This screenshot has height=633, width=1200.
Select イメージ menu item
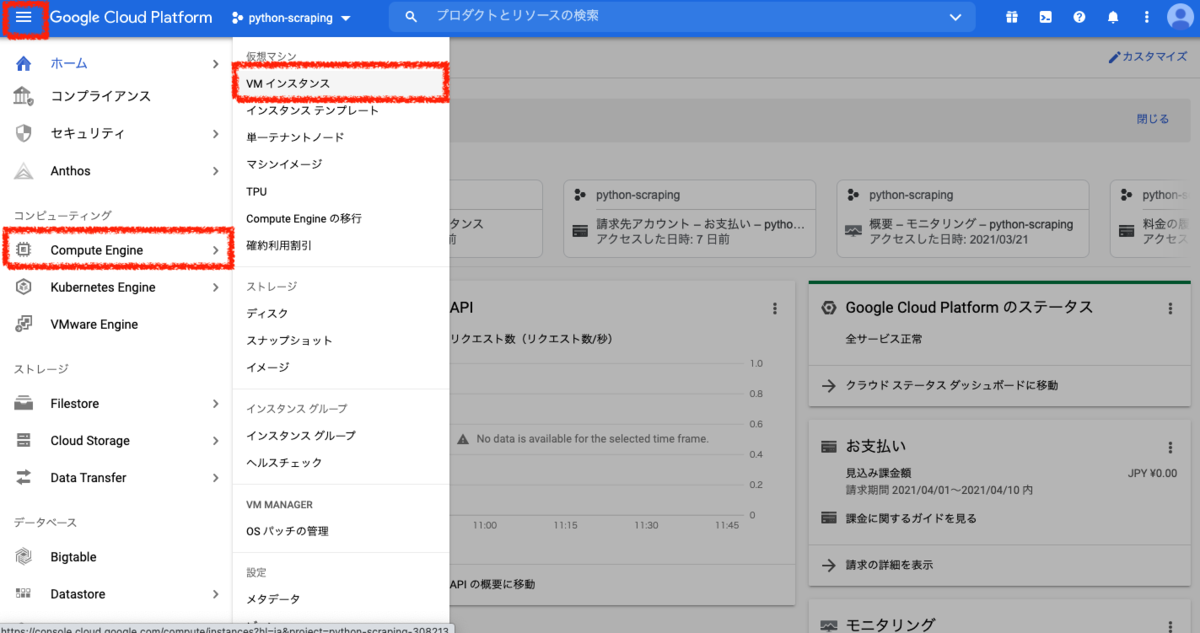pyautogui.click(x=341, y=367)
